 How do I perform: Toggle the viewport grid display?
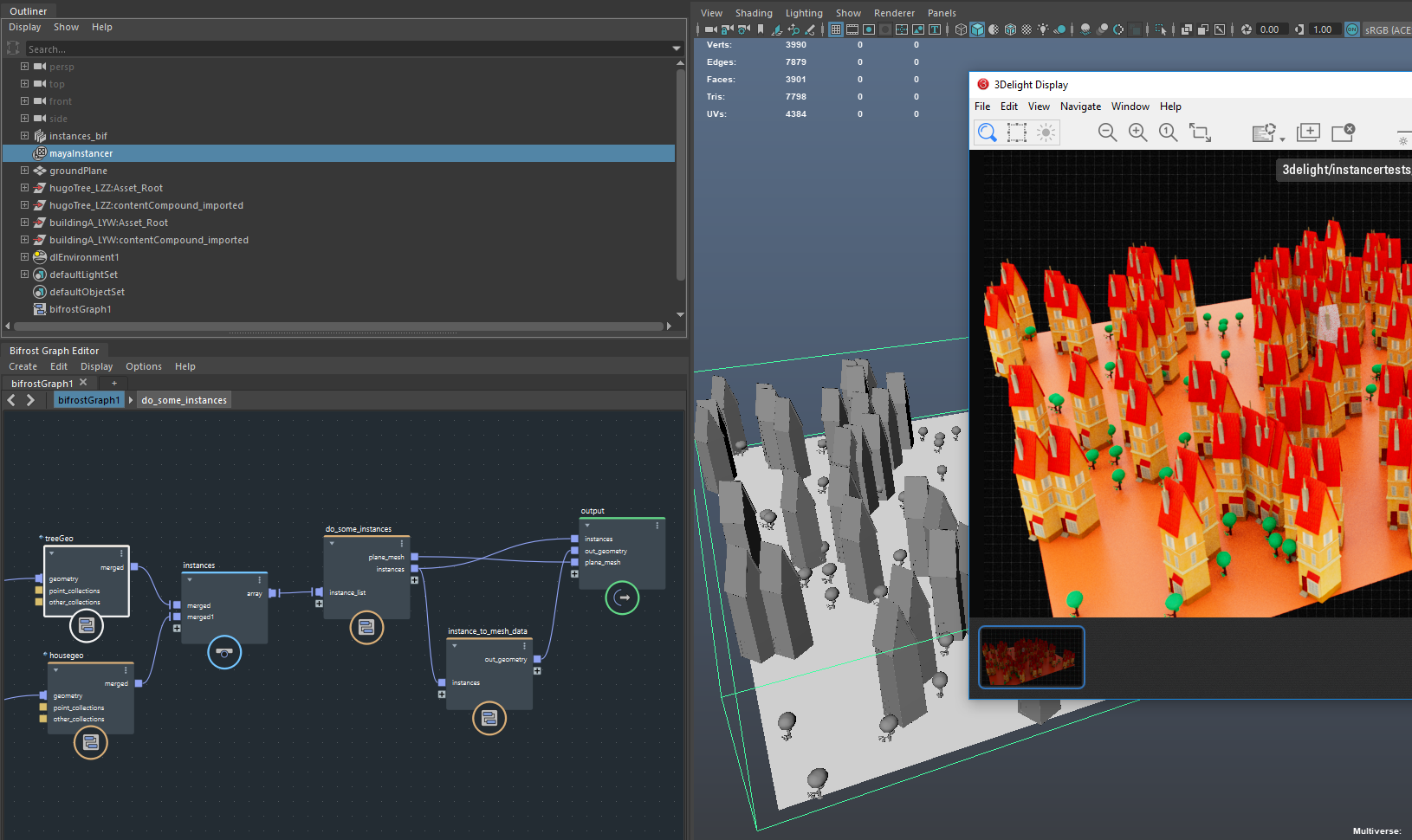836,29
